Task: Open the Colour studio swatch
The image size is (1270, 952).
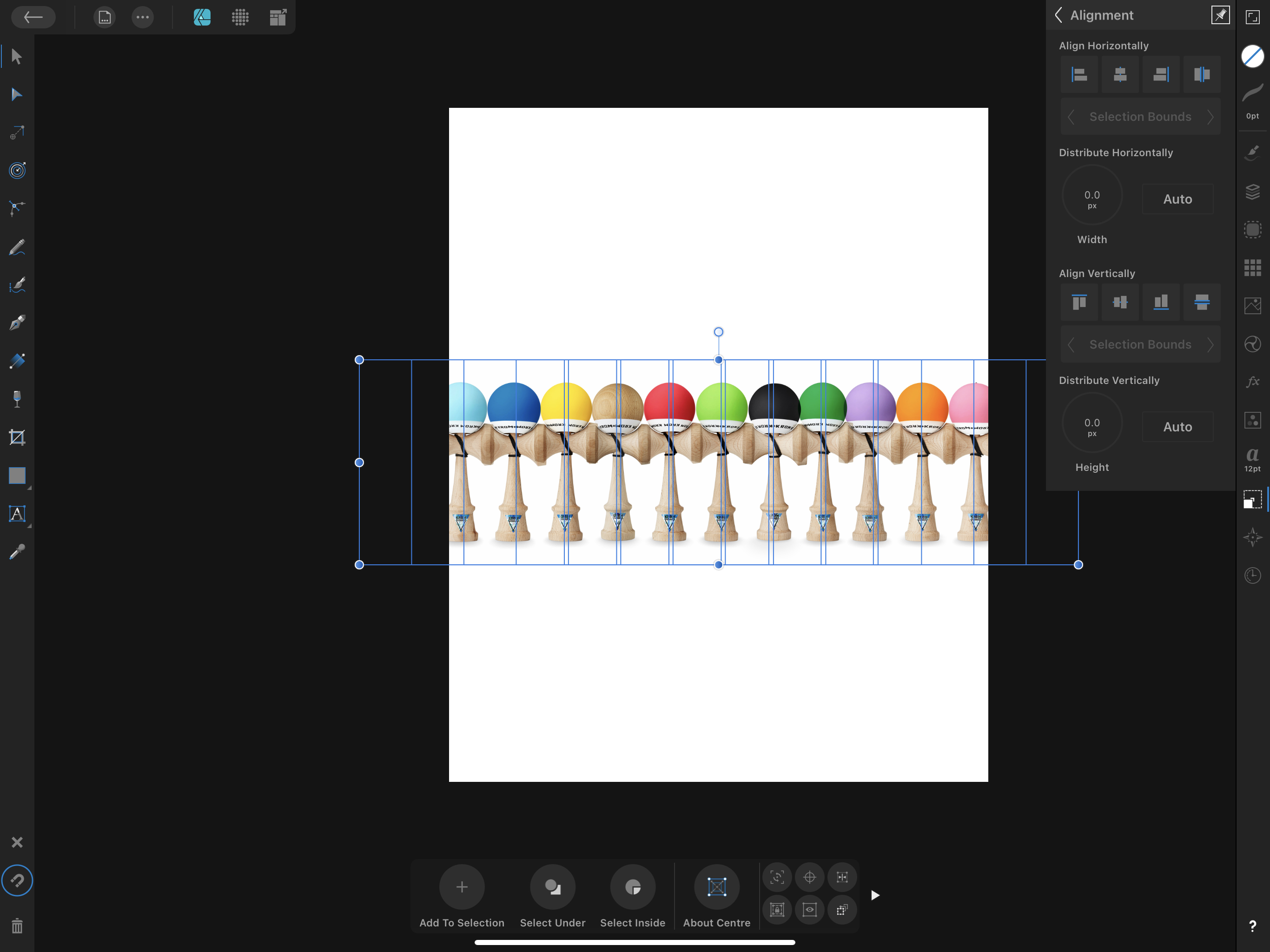Action: pos(1252,56)
